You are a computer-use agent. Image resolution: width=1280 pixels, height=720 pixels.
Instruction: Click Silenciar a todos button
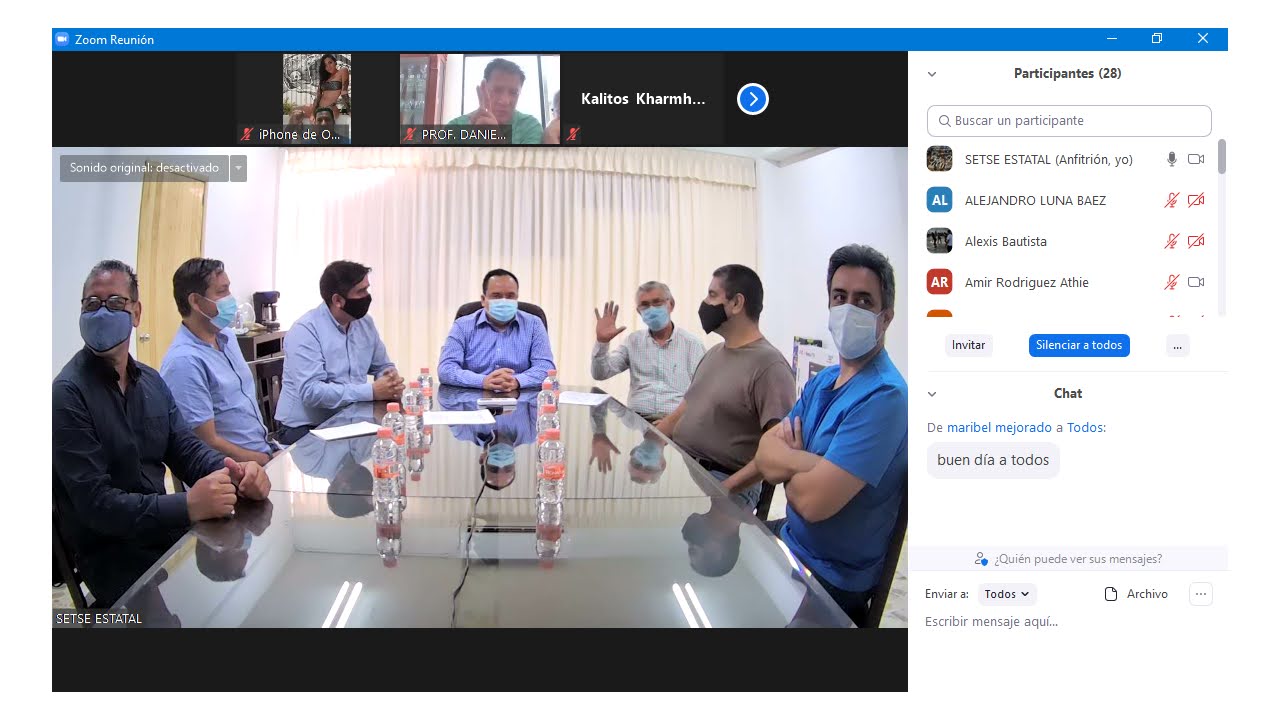tap(1079, 345)
